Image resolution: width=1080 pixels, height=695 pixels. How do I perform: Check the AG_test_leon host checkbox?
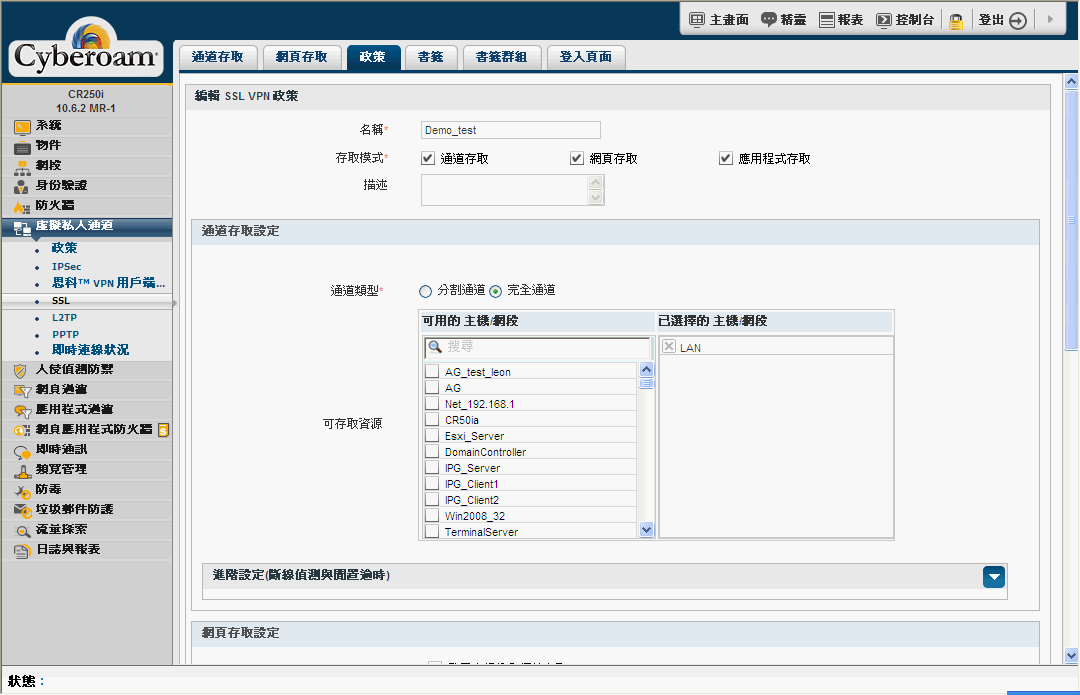coord(432,371)
